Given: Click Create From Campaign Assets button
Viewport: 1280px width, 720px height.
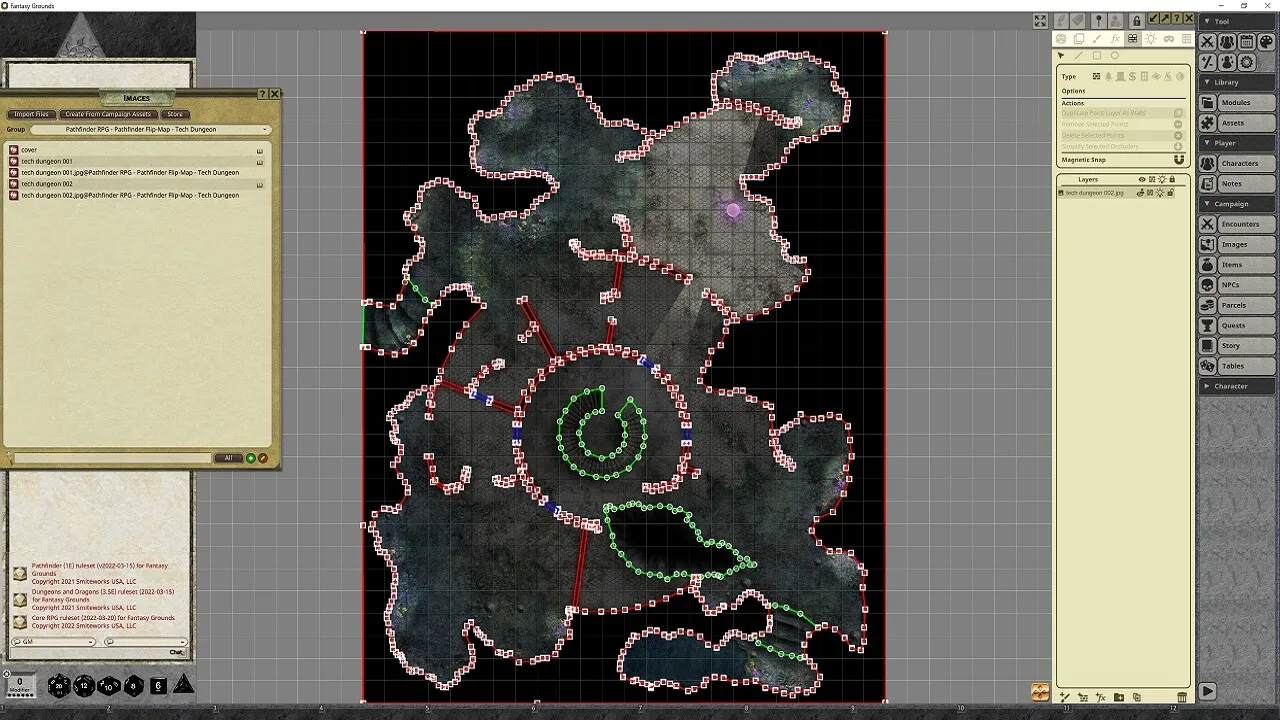Looking at the screenshot, I should pyautogui.click(x=108, y=114).
